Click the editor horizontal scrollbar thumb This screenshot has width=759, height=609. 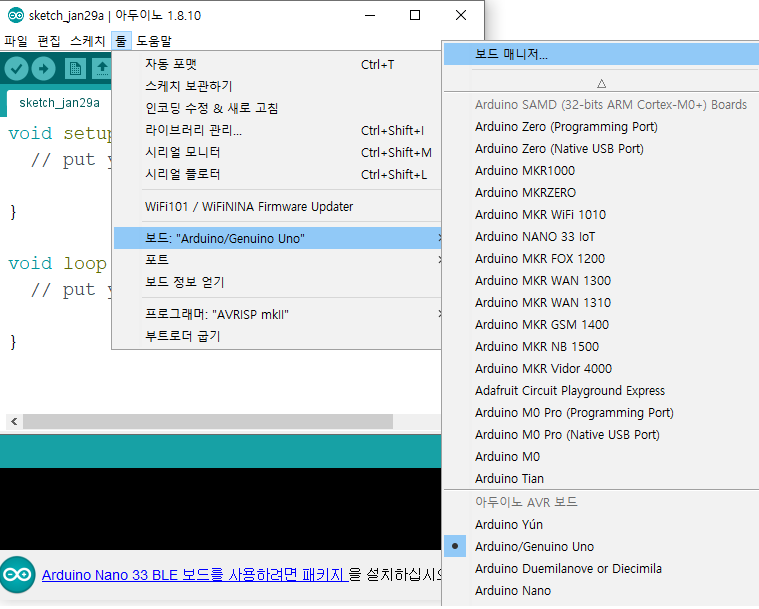pos(208,422)
